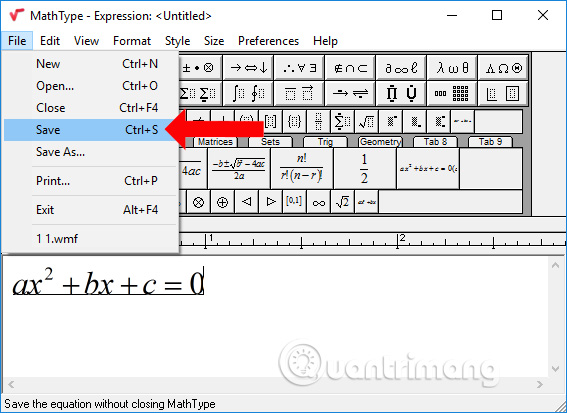Insert the quadratic formula expression
This screenshot has height=413, width=567.
click(239, 169)
